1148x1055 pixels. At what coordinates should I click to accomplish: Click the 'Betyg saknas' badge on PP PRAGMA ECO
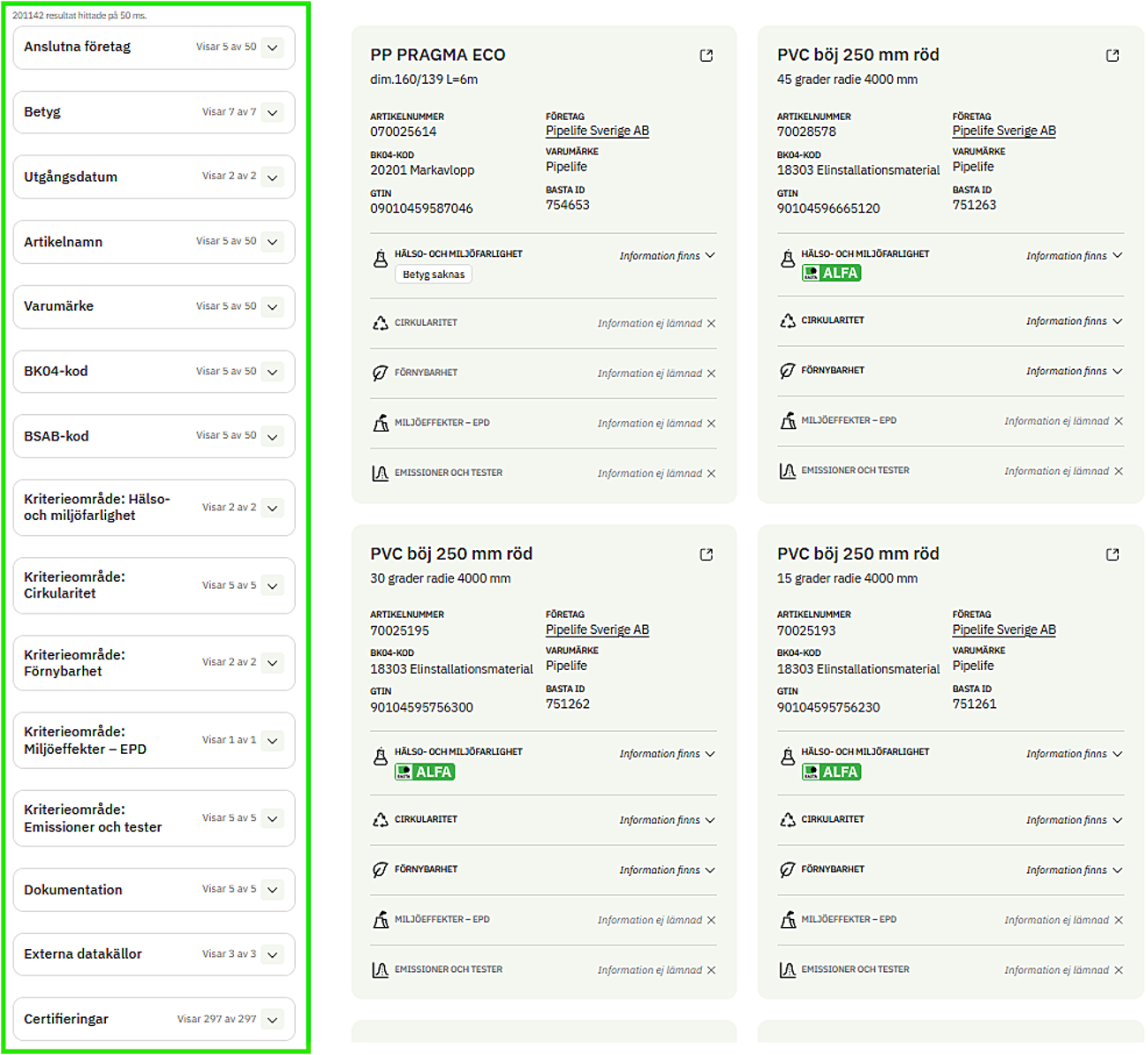(434, 275)
